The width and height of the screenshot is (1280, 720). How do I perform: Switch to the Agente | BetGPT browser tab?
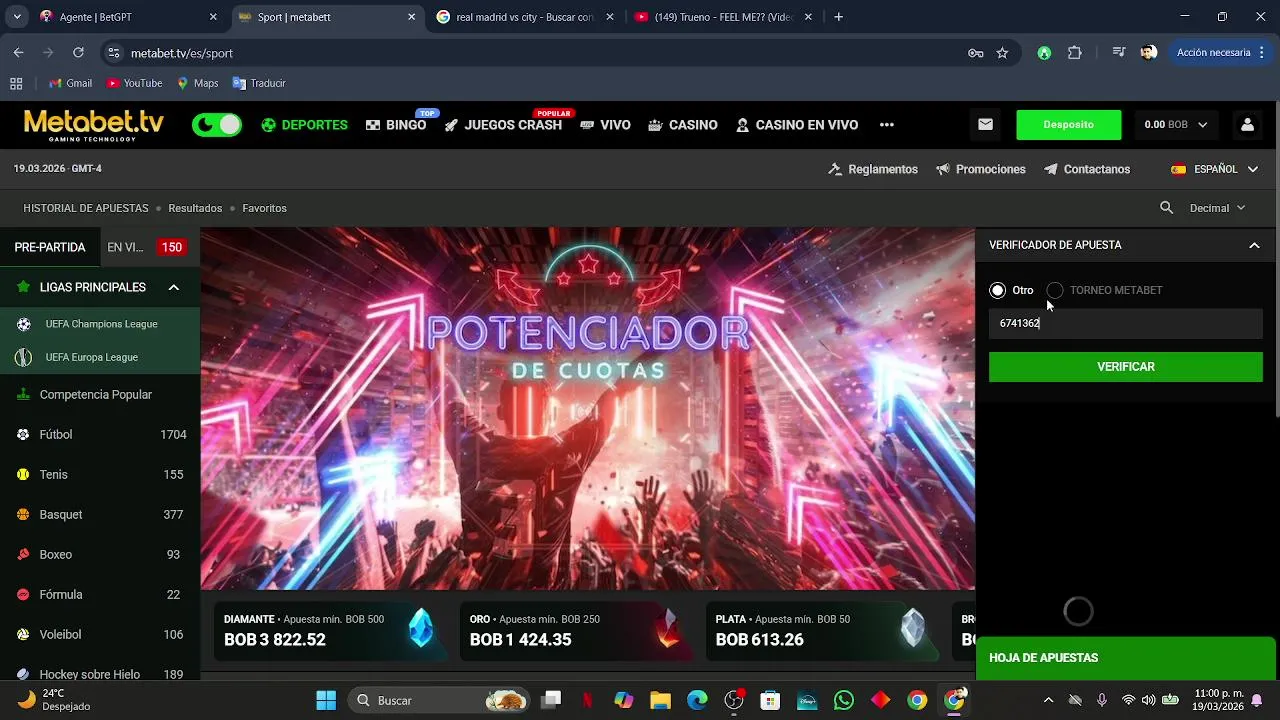pyautogui.click(x=128, y=17)
